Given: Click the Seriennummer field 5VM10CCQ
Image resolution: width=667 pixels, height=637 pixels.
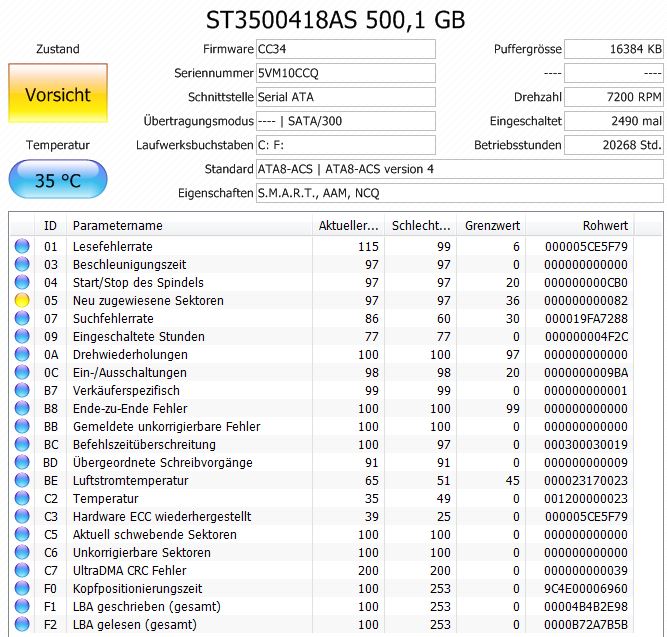Looking at the screenshot, I should [345, 73].
